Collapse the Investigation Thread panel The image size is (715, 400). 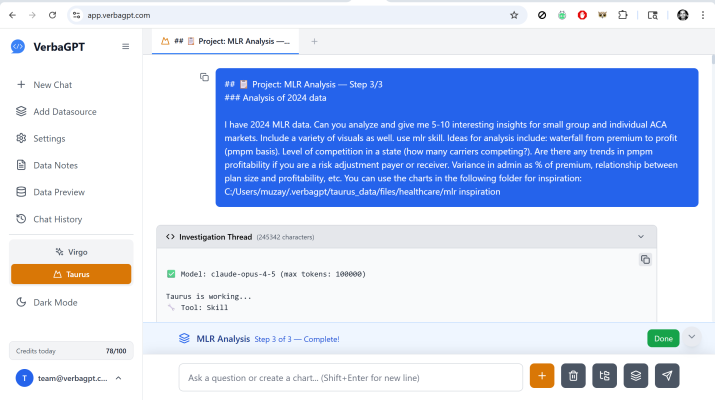pyautogui.click(x=641, y=237)
